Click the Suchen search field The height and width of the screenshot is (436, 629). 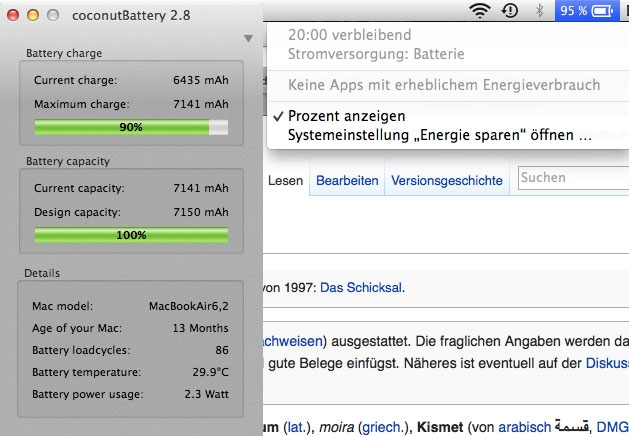click(574, 178)
